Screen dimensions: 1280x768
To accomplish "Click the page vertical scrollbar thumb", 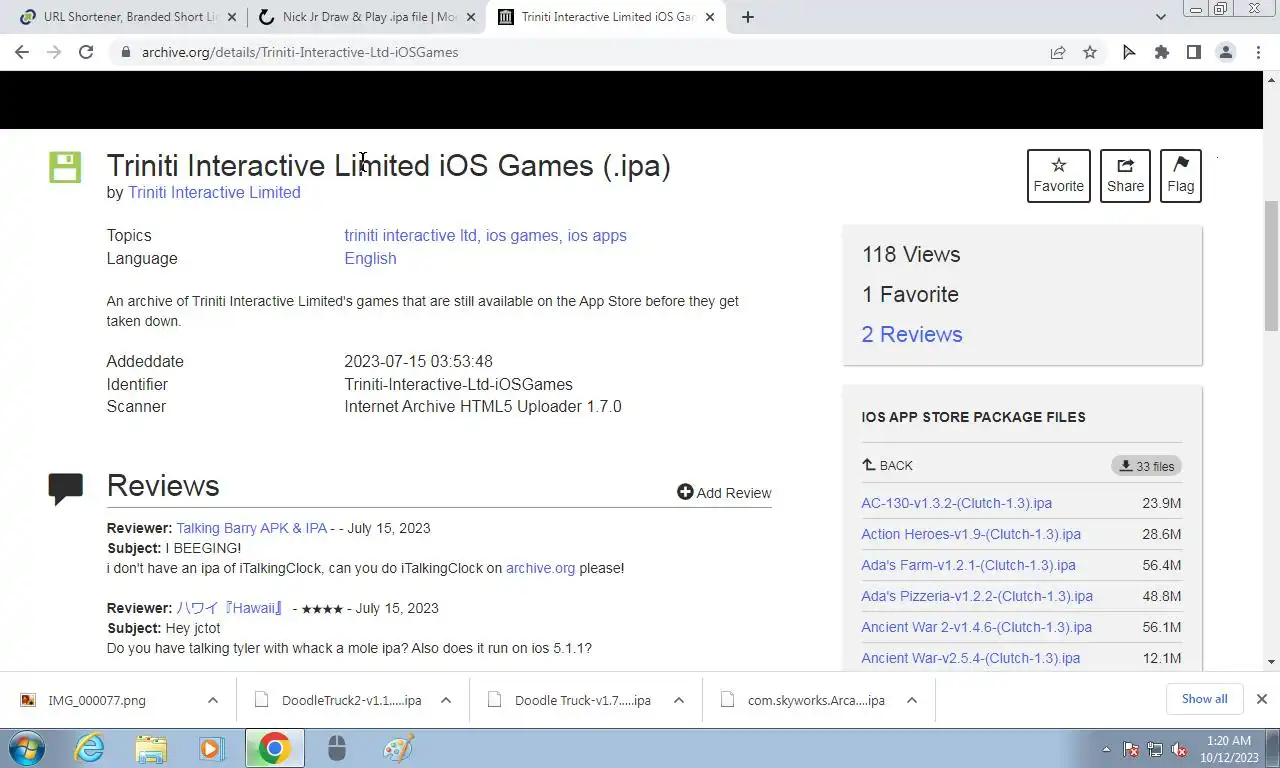I will [1272, 265].
